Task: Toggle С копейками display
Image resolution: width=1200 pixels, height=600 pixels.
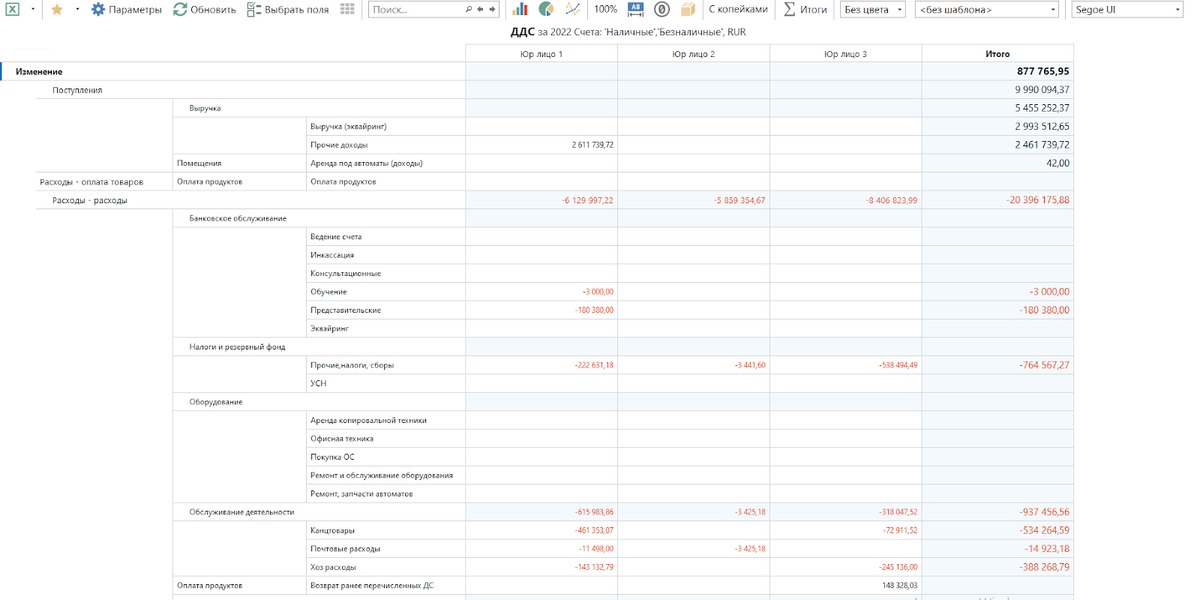Action: pyautogui.click(x=738, y=9)
